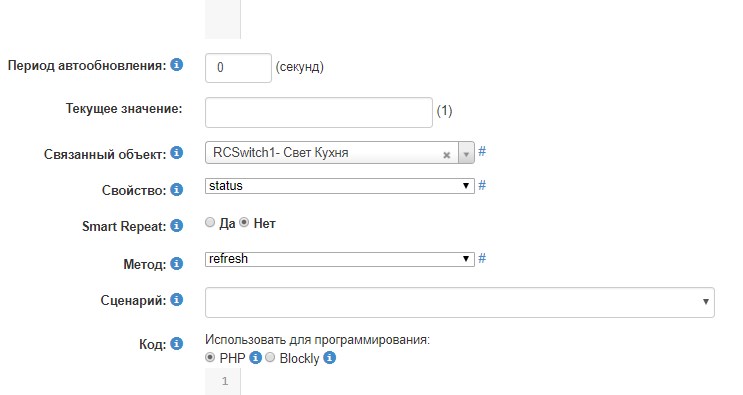The image size is (743, 395).
Task: Show help icon beside Код label
Action: coord(177,343)
